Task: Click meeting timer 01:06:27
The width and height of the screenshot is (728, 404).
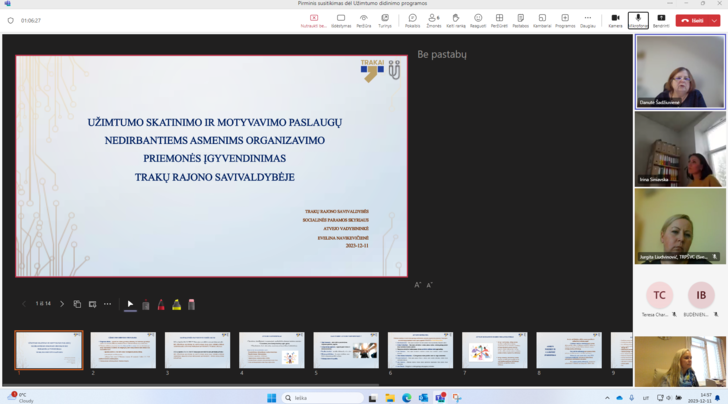Action: pos(31,20)
